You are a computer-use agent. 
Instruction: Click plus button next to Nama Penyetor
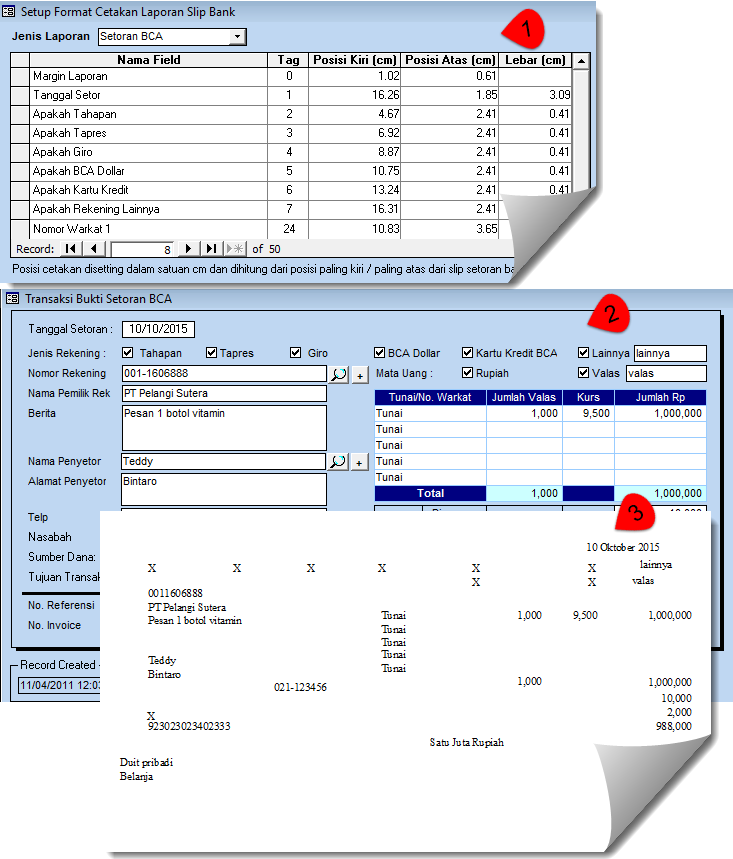(x=359, y=462)
